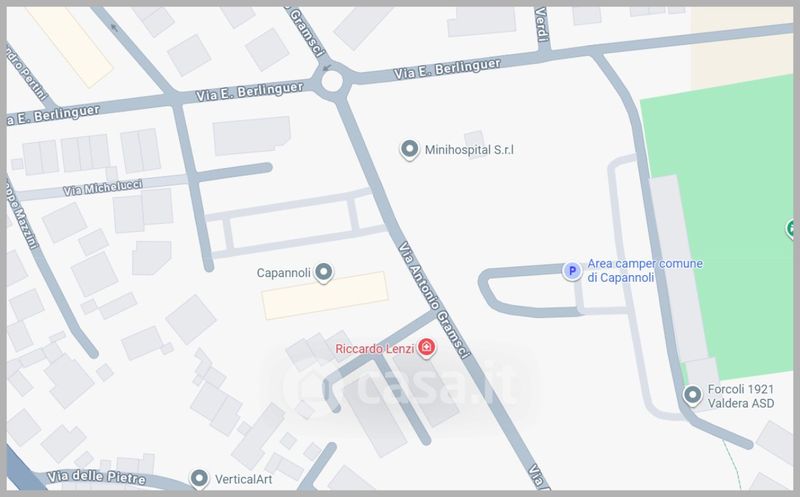Screen dimensions: 800x497
Task: Click the Minihospital S.r.l map pin
Action: 409,150
